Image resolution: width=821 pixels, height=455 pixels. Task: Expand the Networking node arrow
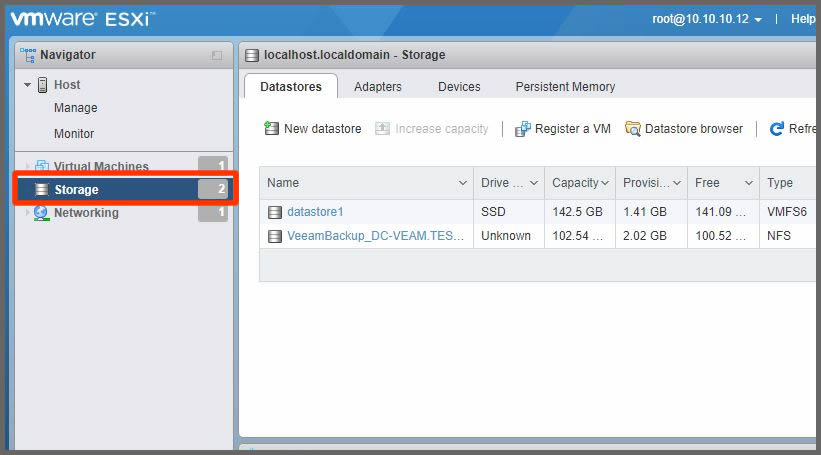tap(27, 213)
